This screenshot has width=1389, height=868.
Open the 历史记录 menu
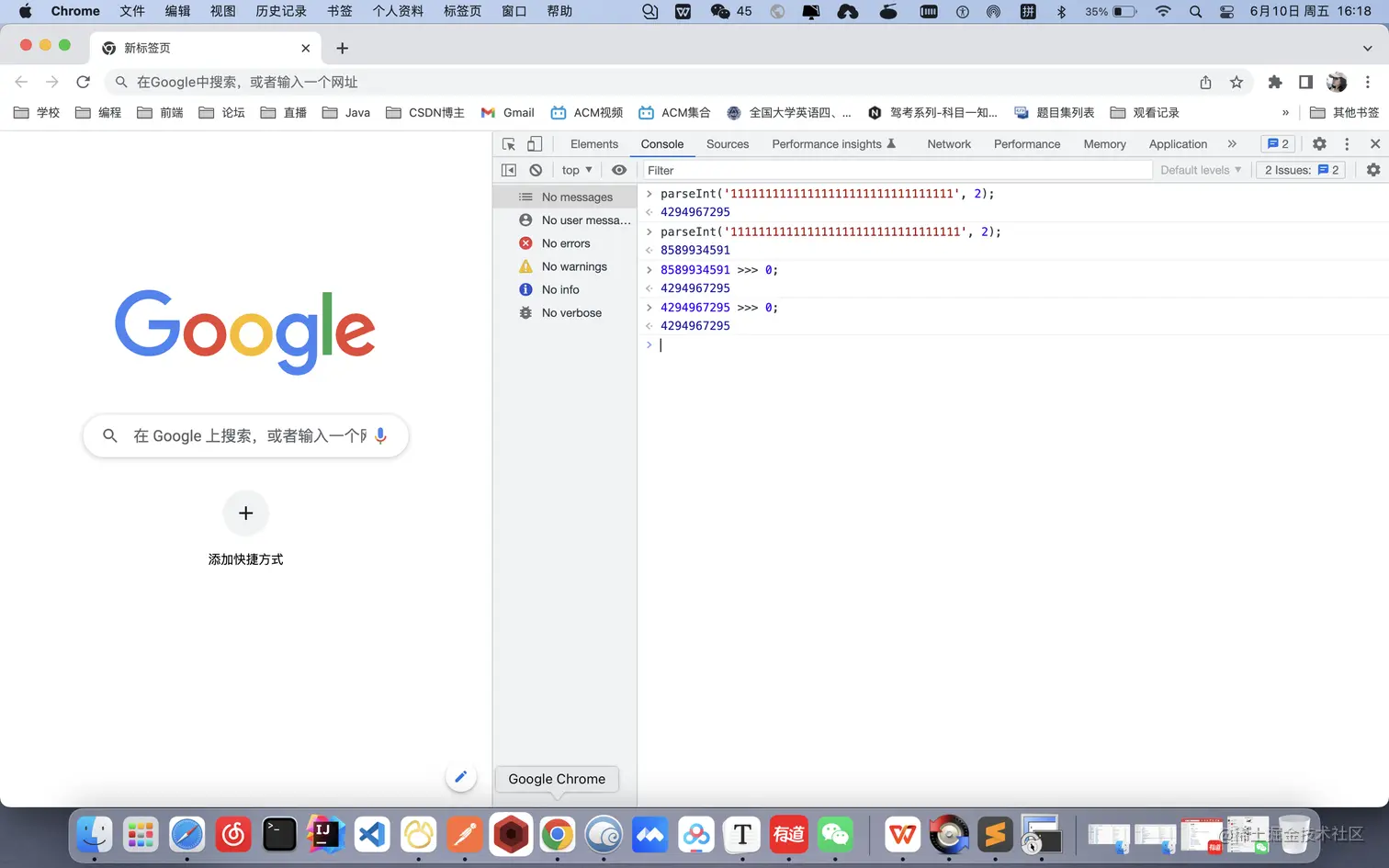(x=281, y=11)
